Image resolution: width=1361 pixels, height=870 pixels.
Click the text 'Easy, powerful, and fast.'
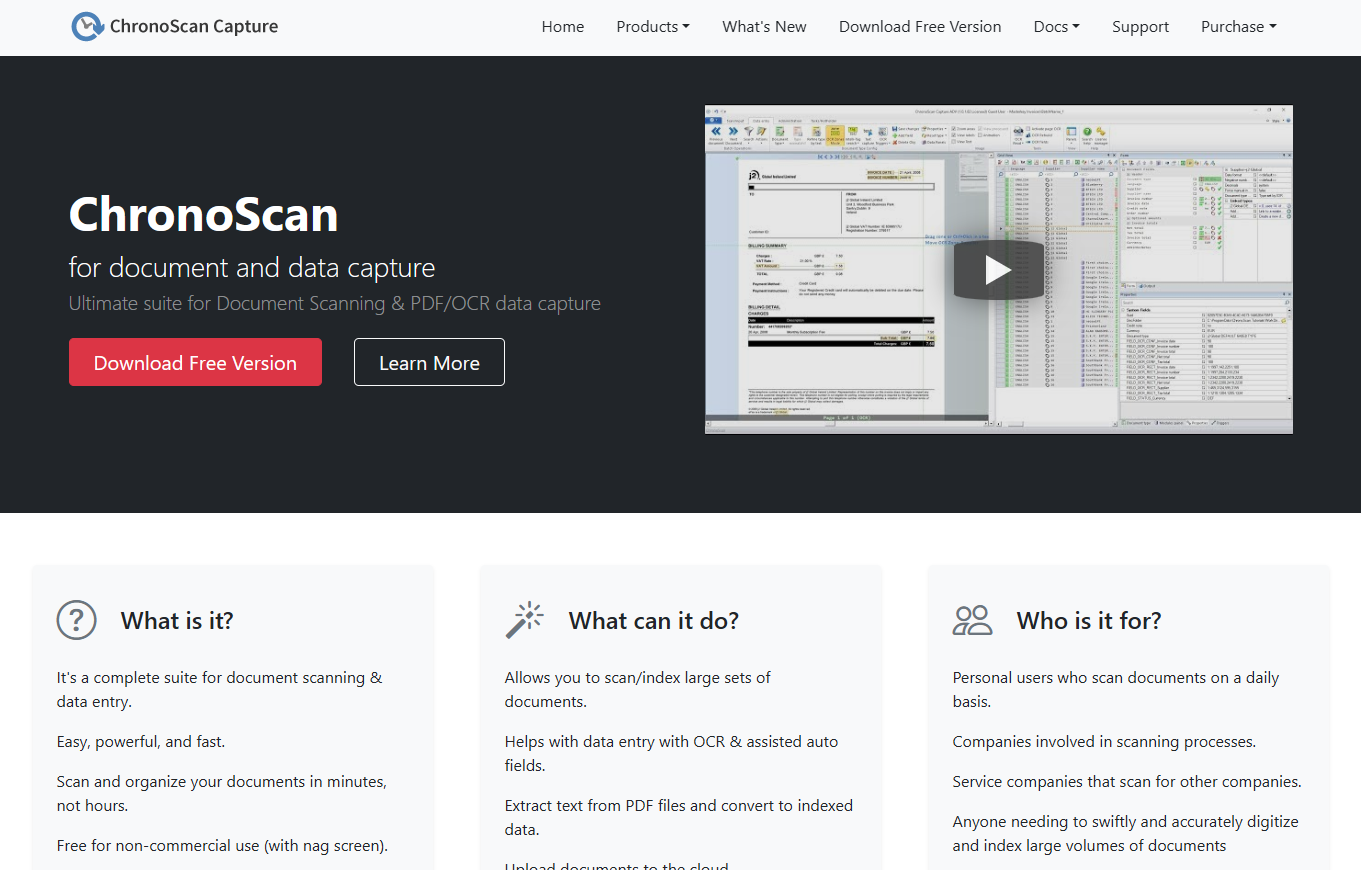(x=141, y=742)
